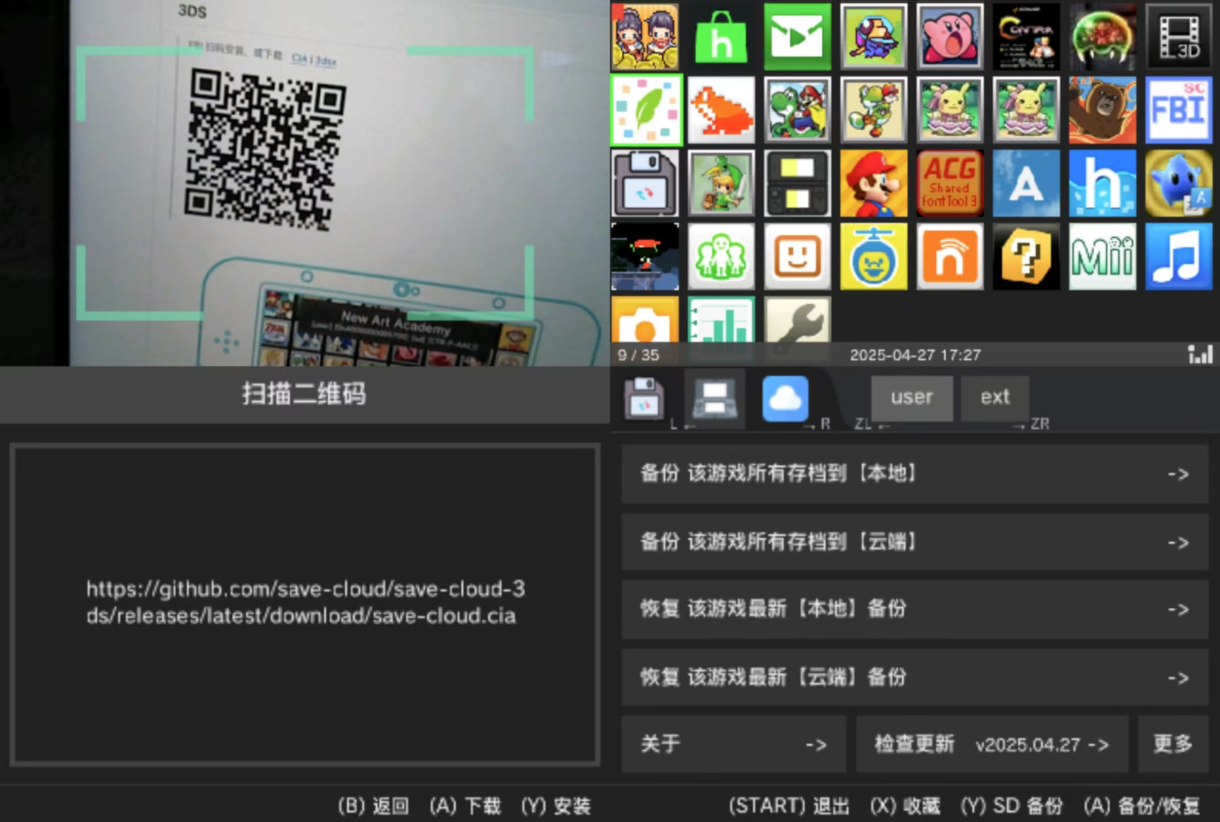
Task: Open 备份 该游戏所有存档到【云端】
Action: pyautogui.click(x=915, y=542)
